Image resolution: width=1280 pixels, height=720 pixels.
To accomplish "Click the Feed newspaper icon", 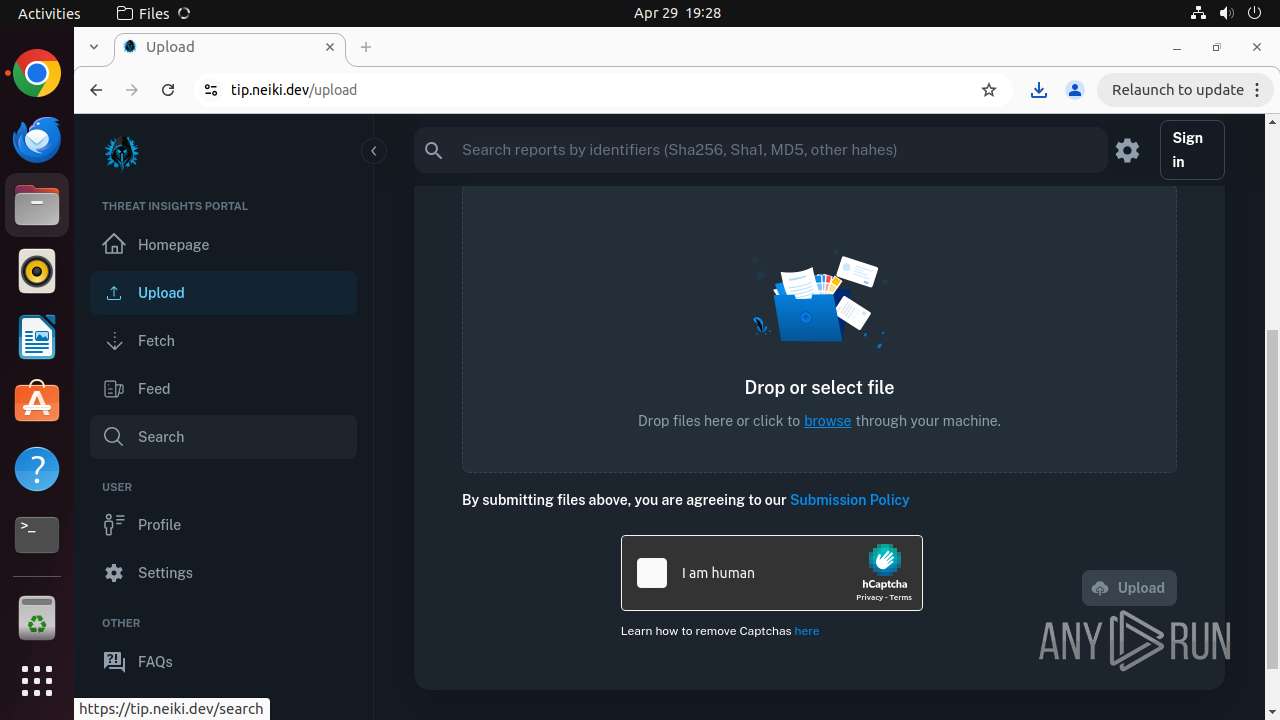I will pyautogui.click(x=114, y=389).
